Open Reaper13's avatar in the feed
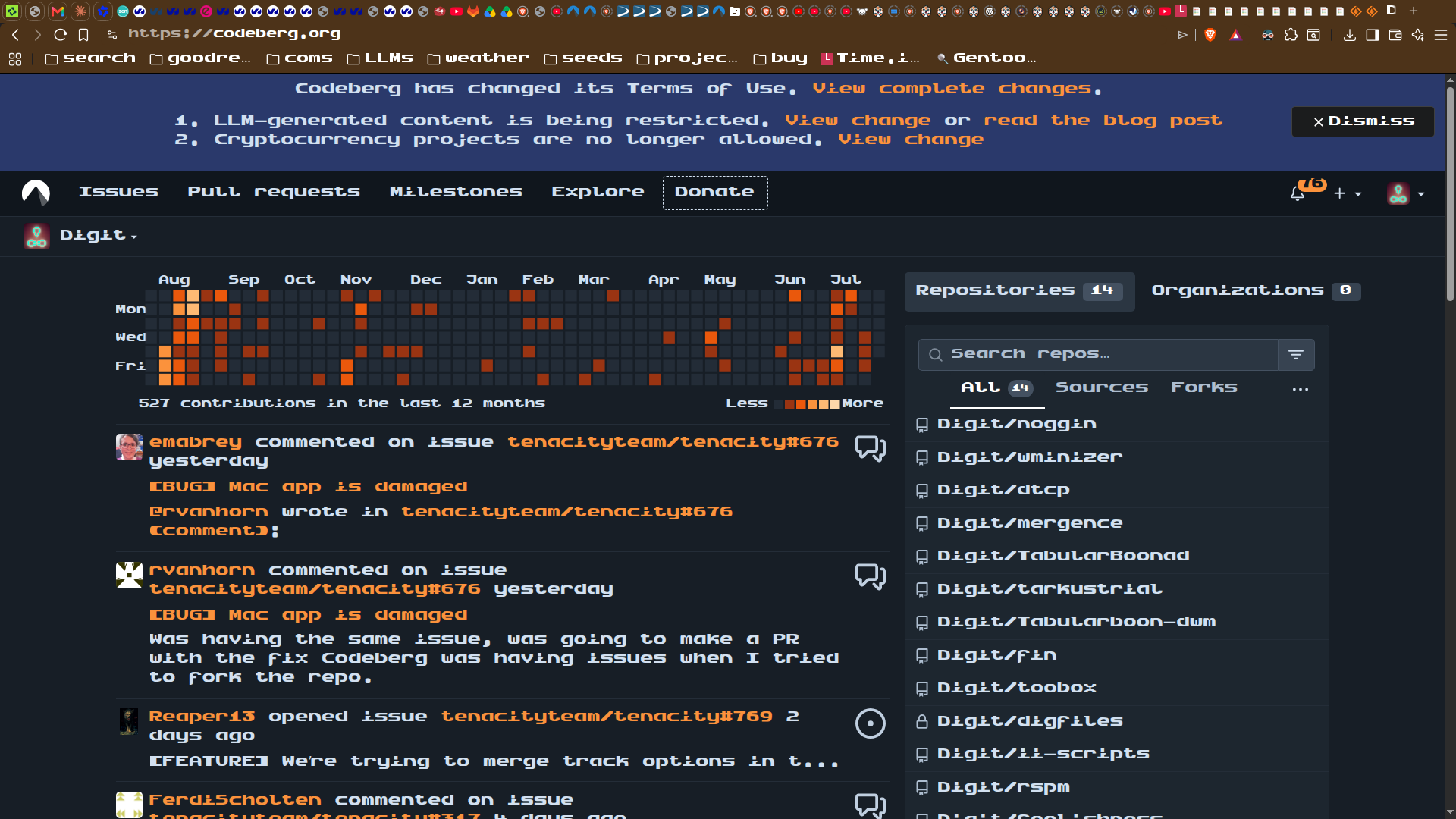Screen dimensions: 1456x819 [129, 722]
